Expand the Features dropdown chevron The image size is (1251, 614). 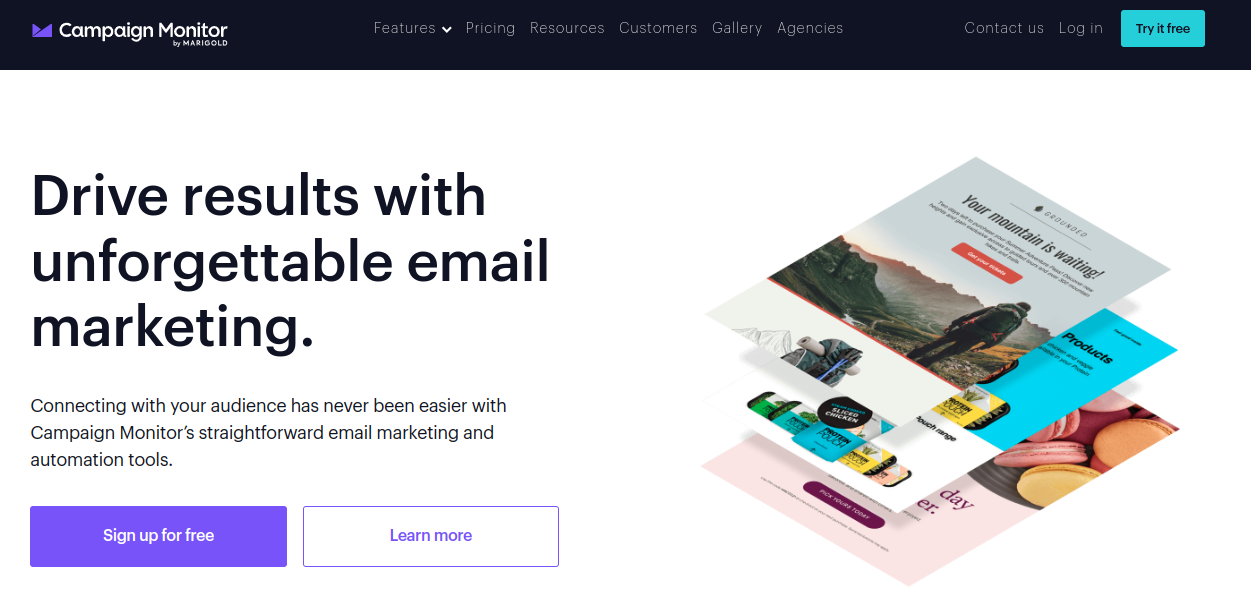pyautogui.click(x=446, y=30)
